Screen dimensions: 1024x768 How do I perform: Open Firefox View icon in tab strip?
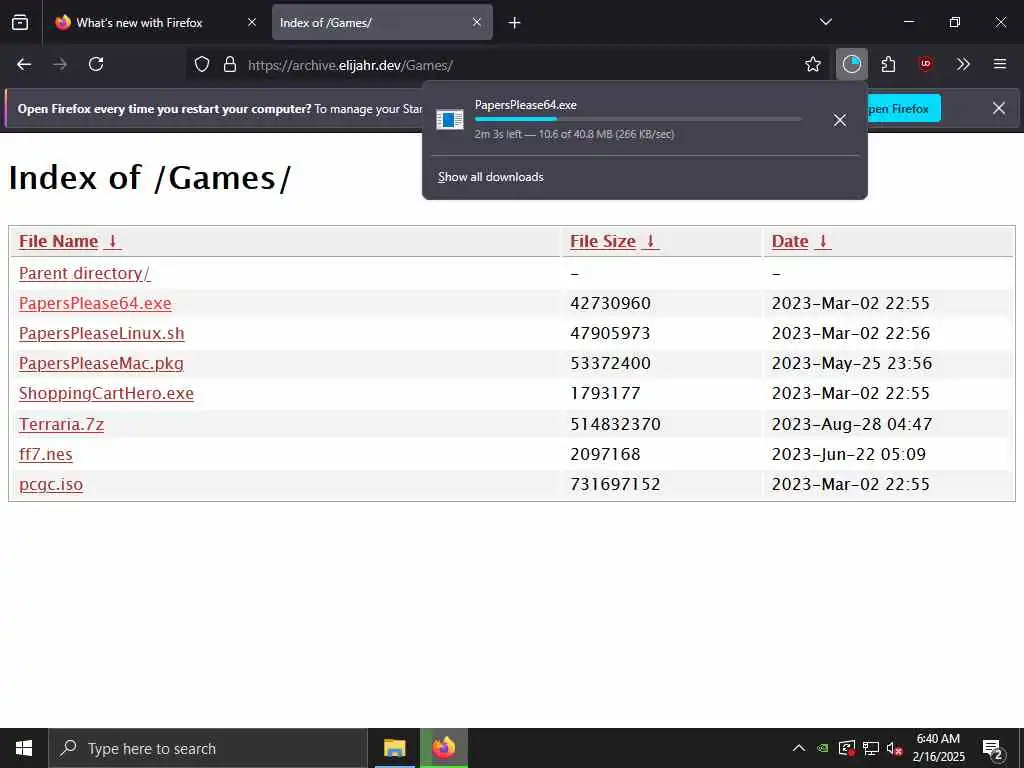point(20,23)
